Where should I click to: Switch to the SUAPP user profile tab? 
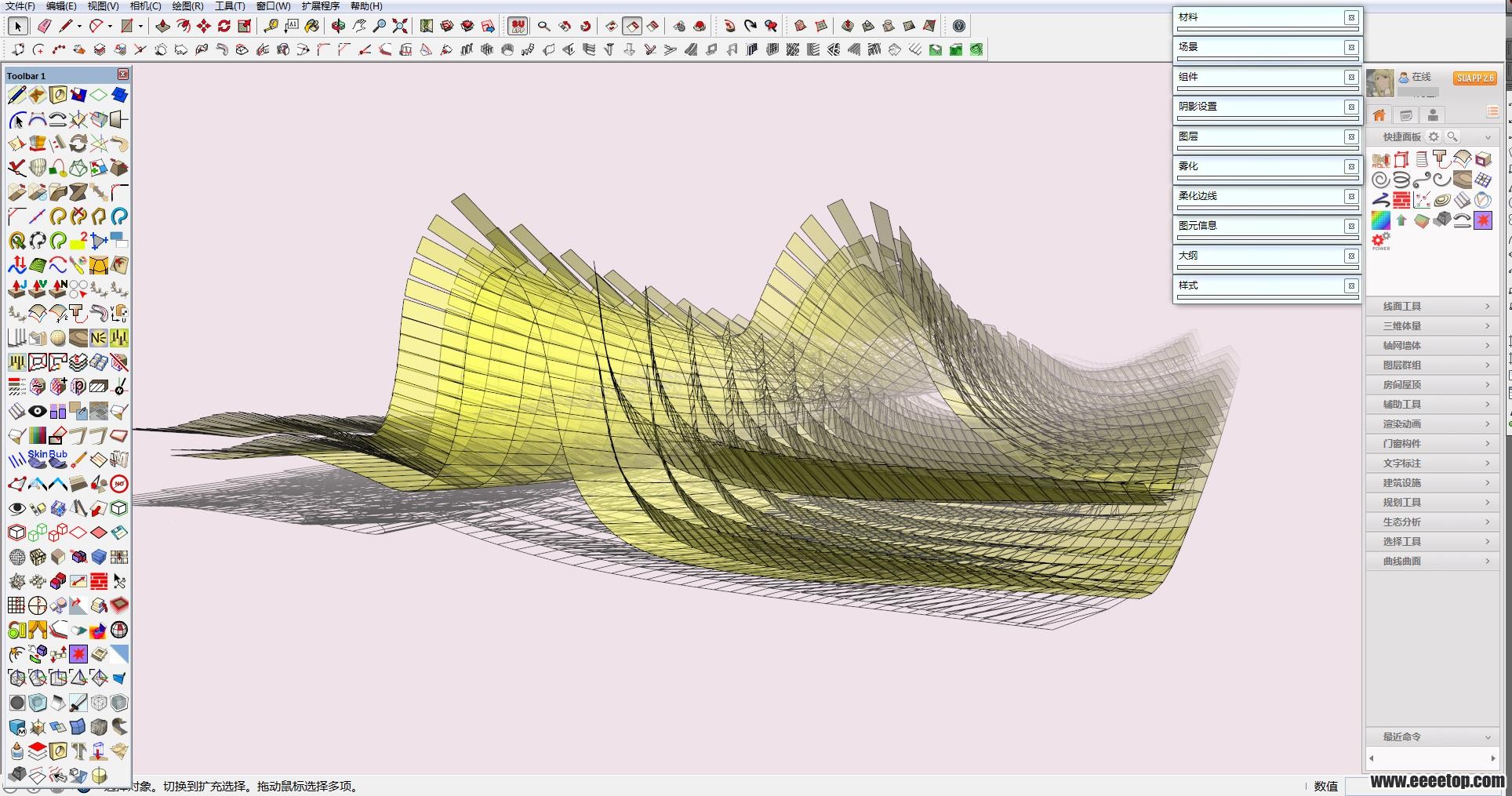pyautogui.click(x=1433, y=115)
